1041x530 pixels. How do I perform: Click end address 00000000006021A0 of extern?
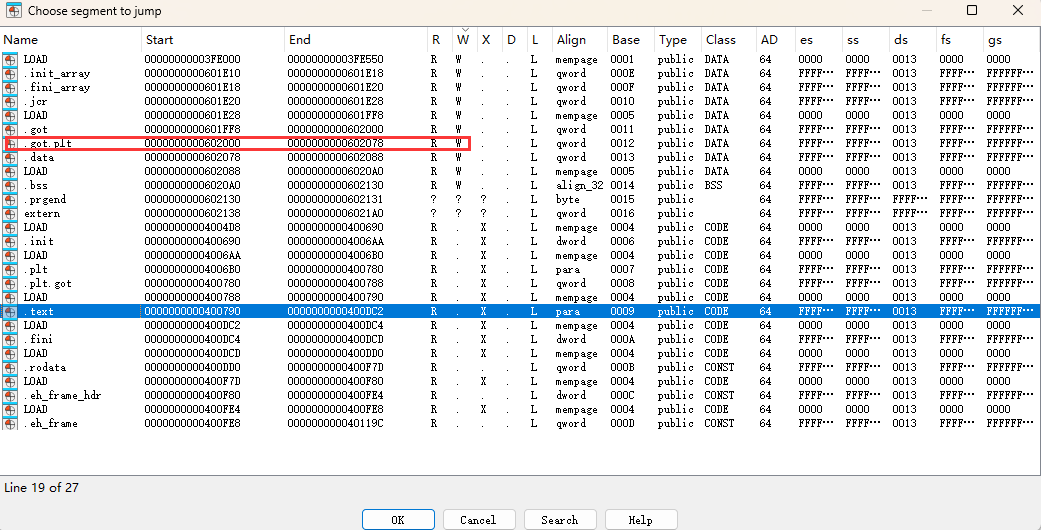[335, 213]
